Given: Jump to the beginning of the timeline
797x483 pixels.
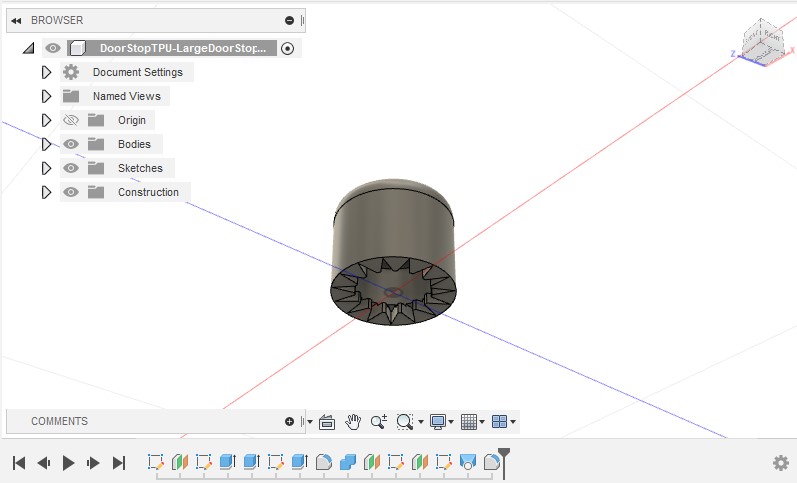Looking at the screenshot, I should click(19, 463).
